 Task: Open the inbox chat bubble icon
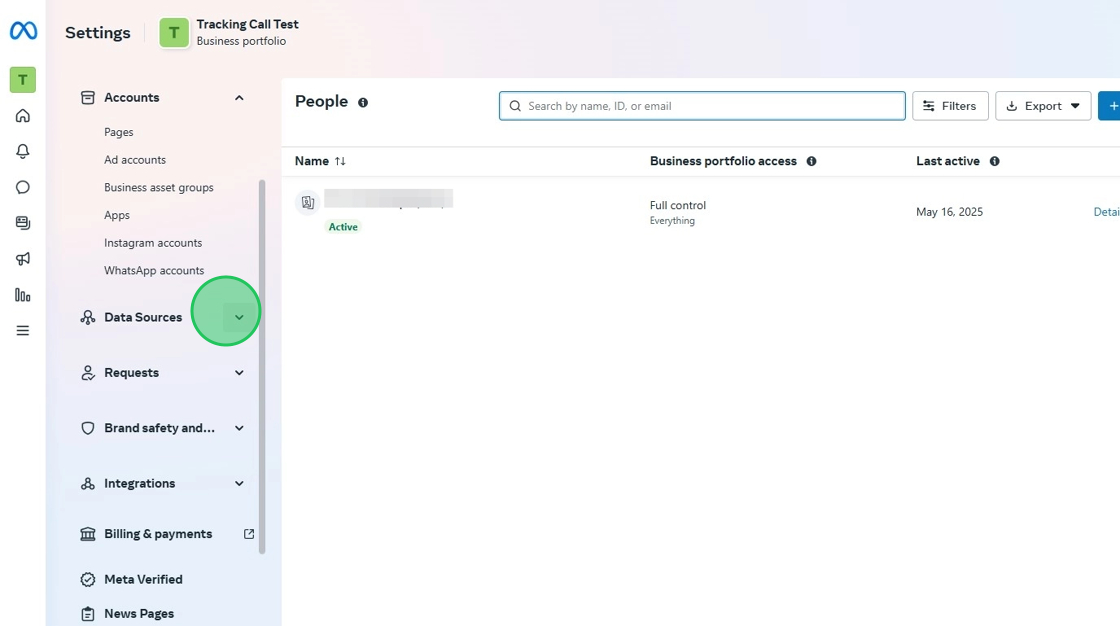(23, 187)
